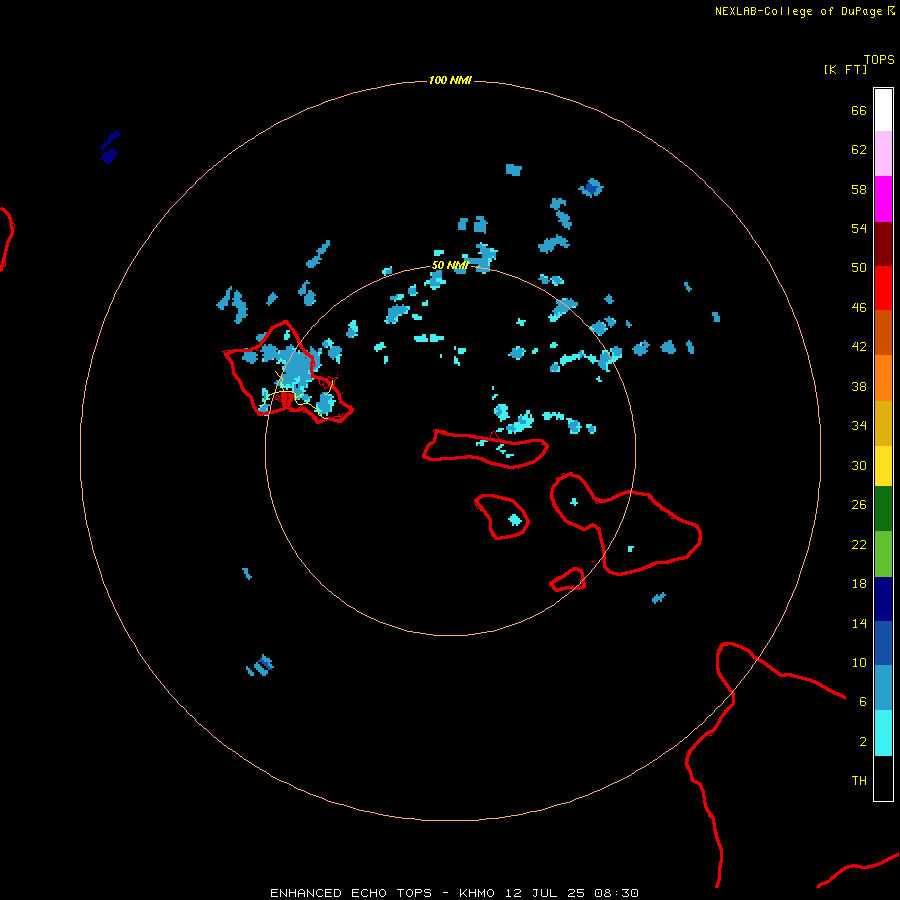Click the TH label on the scale

pyautogui.click(x=859, y=781)
